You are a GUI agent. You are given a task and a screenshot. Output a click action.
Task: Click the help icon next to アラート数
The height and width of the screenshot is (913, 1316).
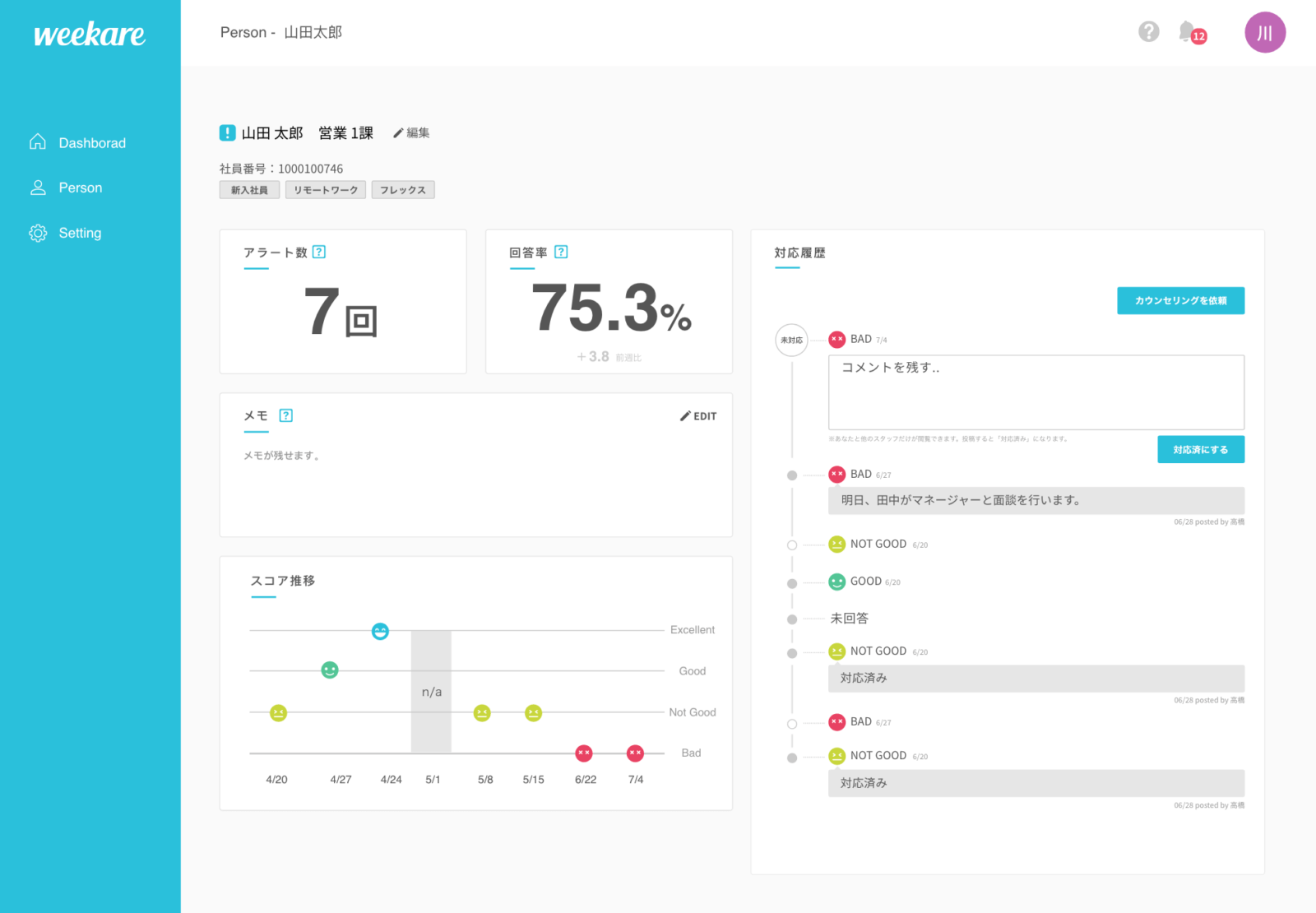pos(319,253)
